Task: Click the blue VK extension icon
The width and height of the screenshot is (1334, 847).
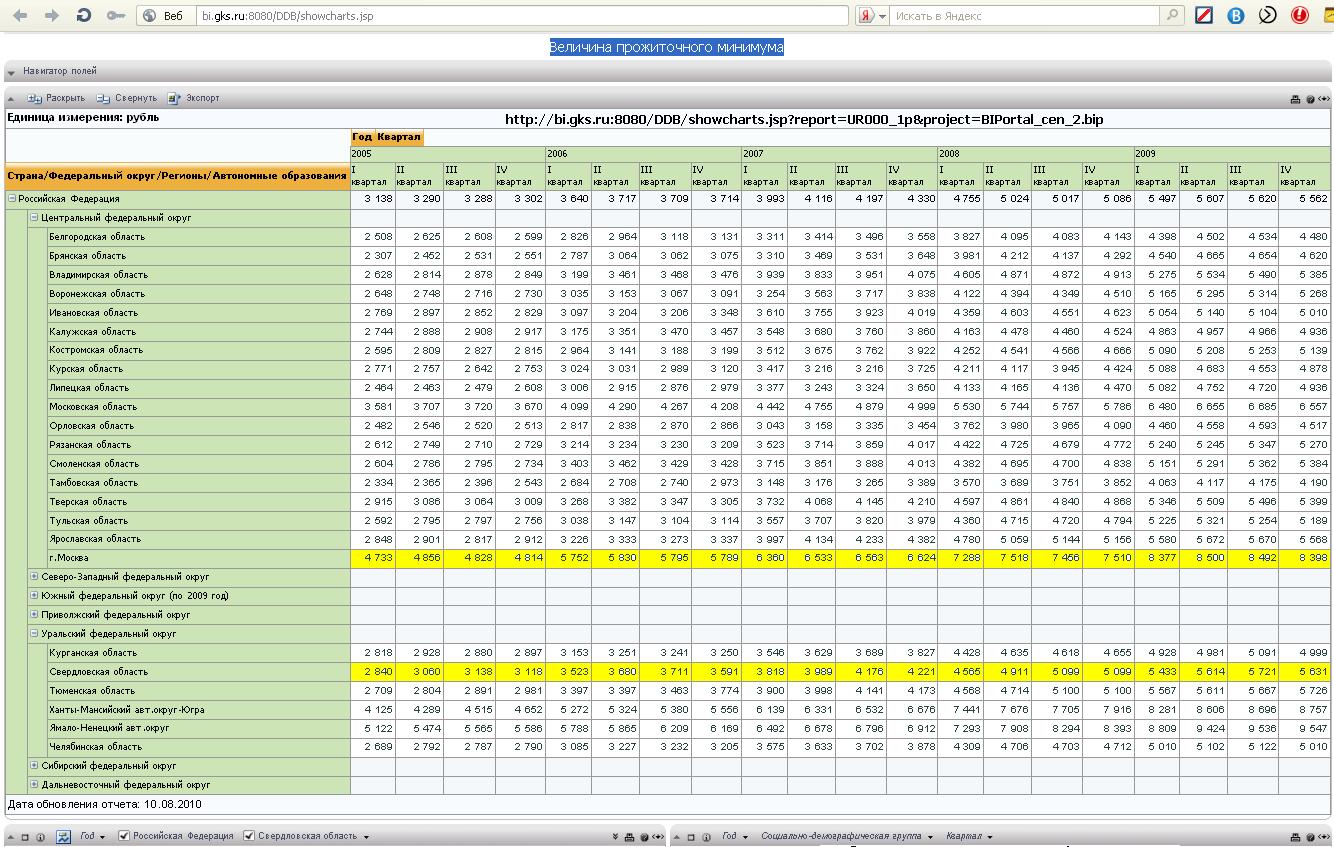Action: tap(1236, 16)
